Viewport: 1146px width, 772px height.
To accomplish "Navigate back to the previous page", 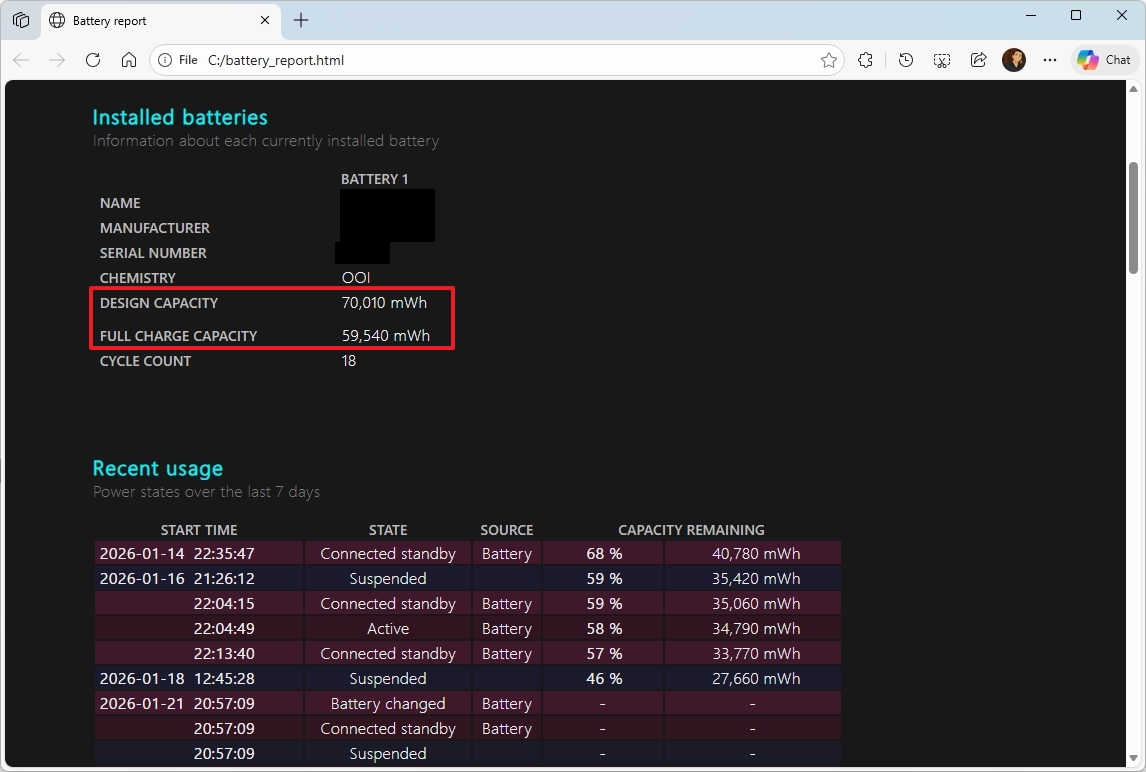I will coord(21,60).
